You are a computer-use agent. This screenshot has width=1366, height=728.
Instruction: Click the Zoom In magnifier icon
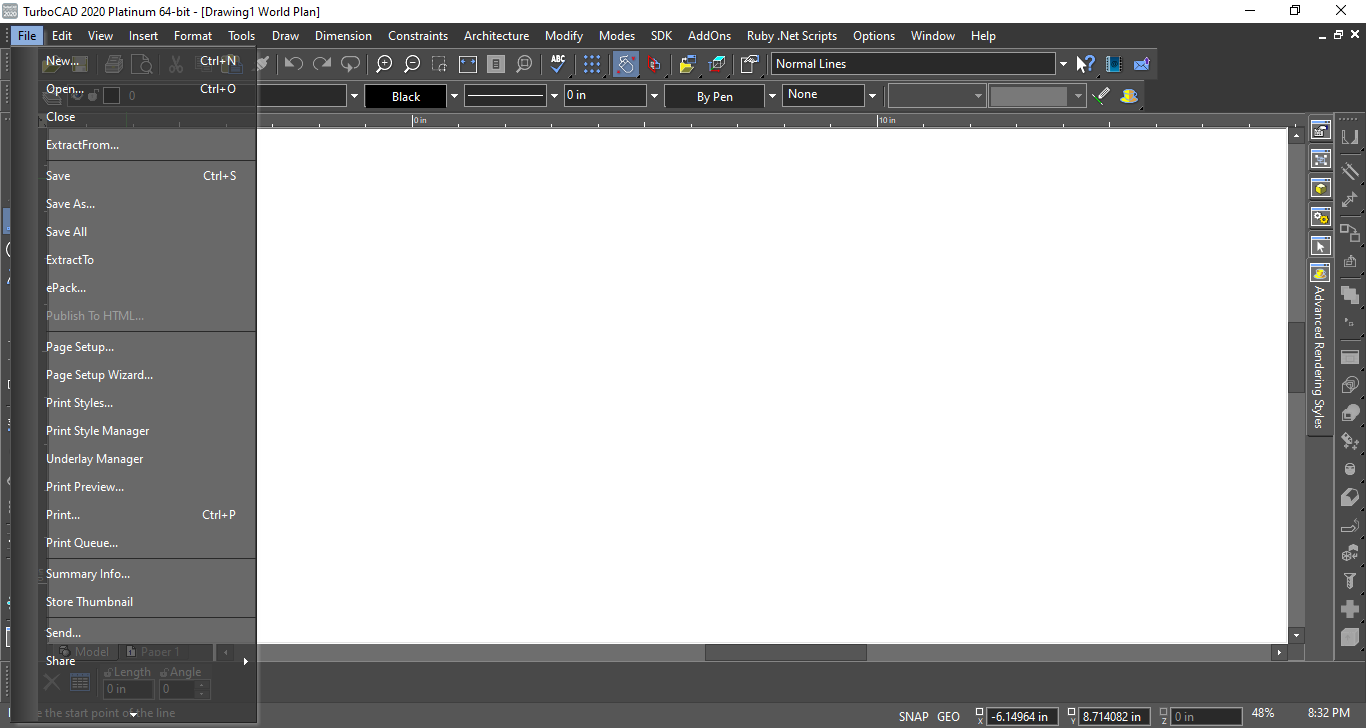click(x=384, y=64)
